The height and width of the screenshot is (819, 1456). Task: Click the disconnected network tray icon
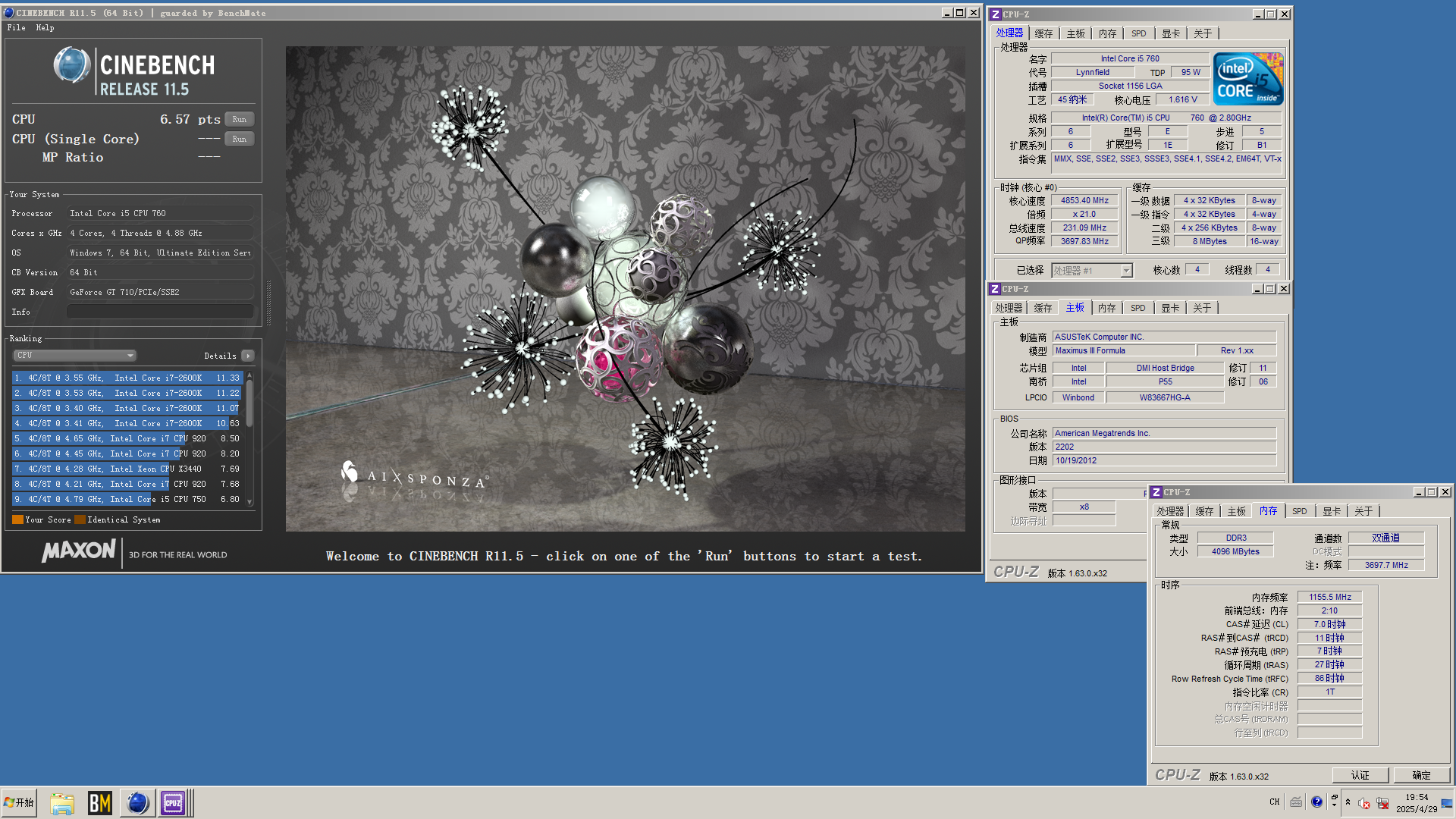pos(1382,803)
